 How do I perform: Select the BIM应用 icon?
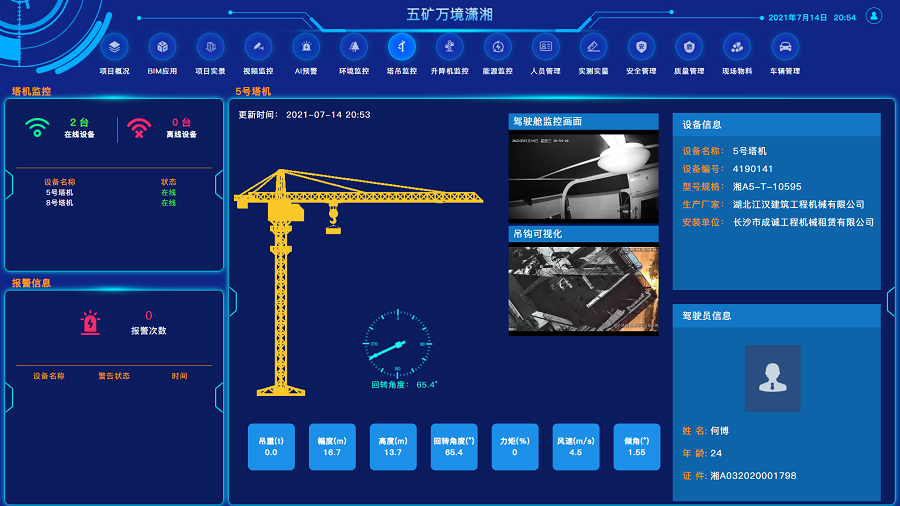tap(162, 47)
